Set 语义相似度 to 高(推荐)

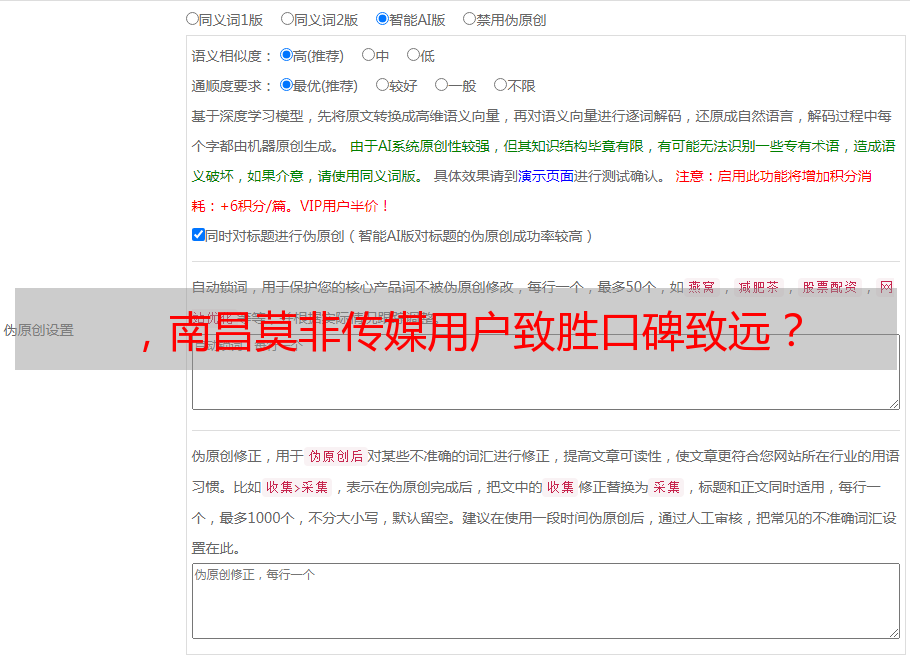tap(286, 55)
